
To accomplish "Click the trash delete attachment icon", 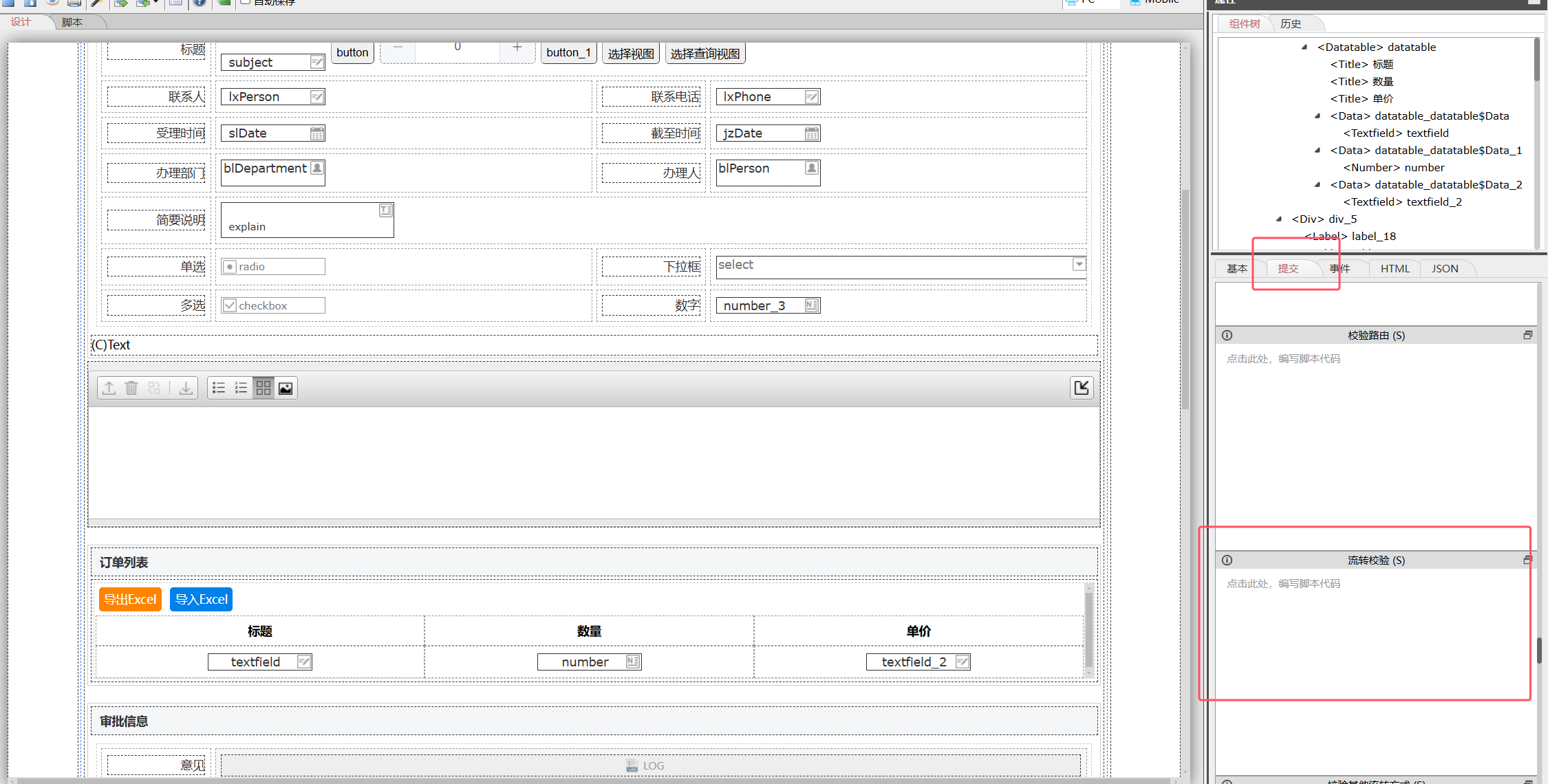I will coord(131,388).
